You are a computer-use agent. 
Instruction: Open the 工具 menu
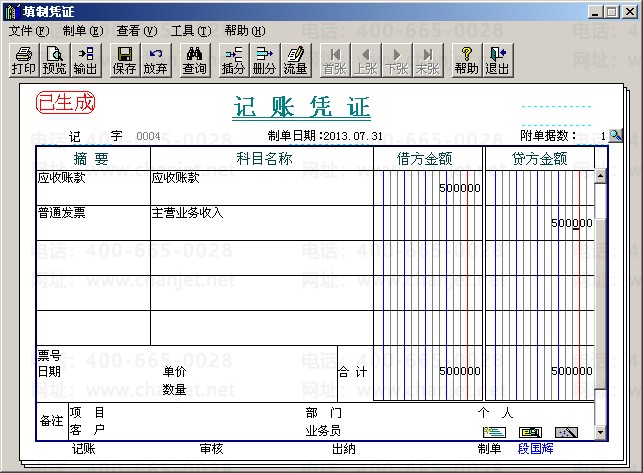tap(190, 31)
